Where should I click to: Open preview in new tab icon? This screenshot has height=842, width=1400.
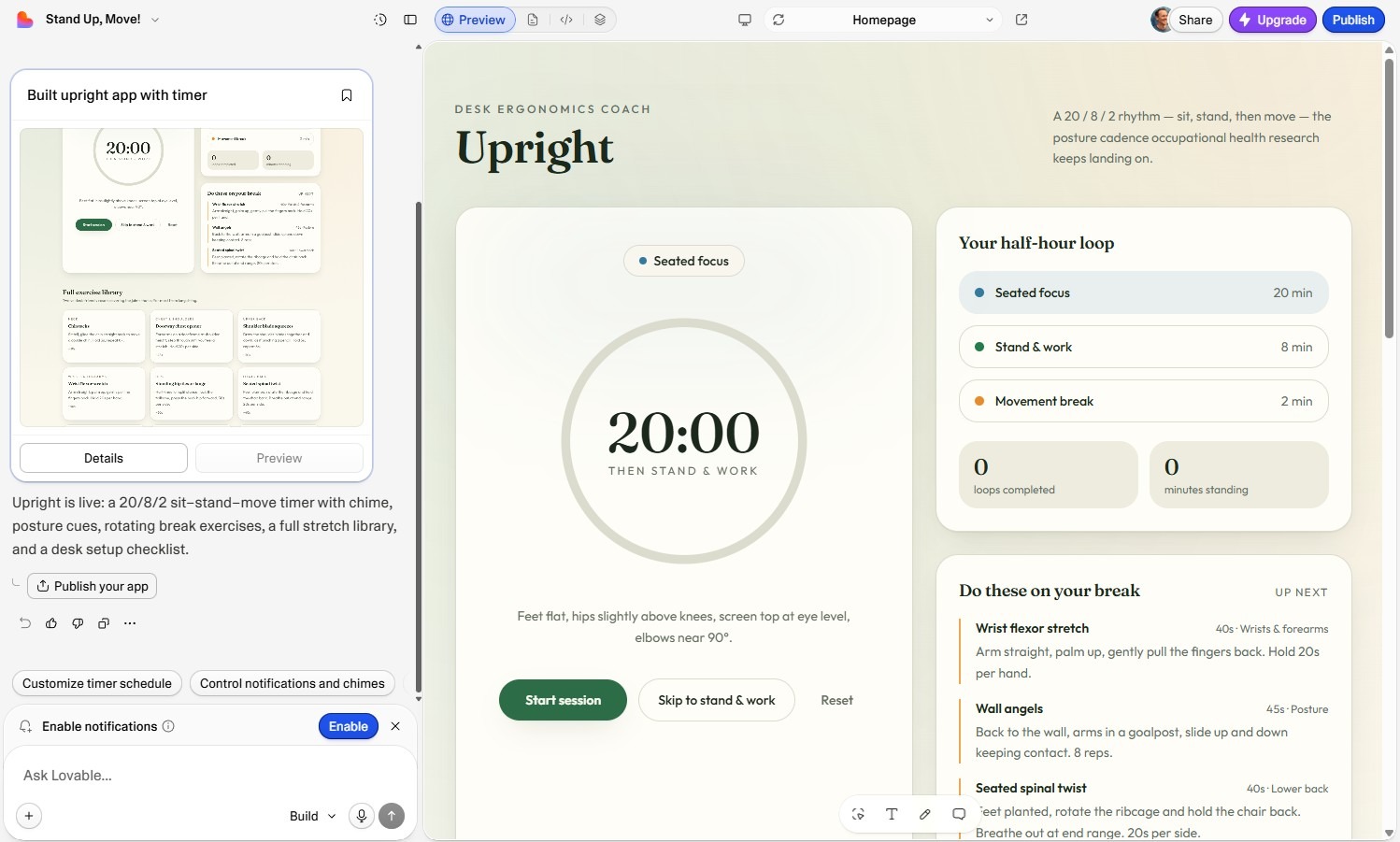click(x=1021, y=20)
